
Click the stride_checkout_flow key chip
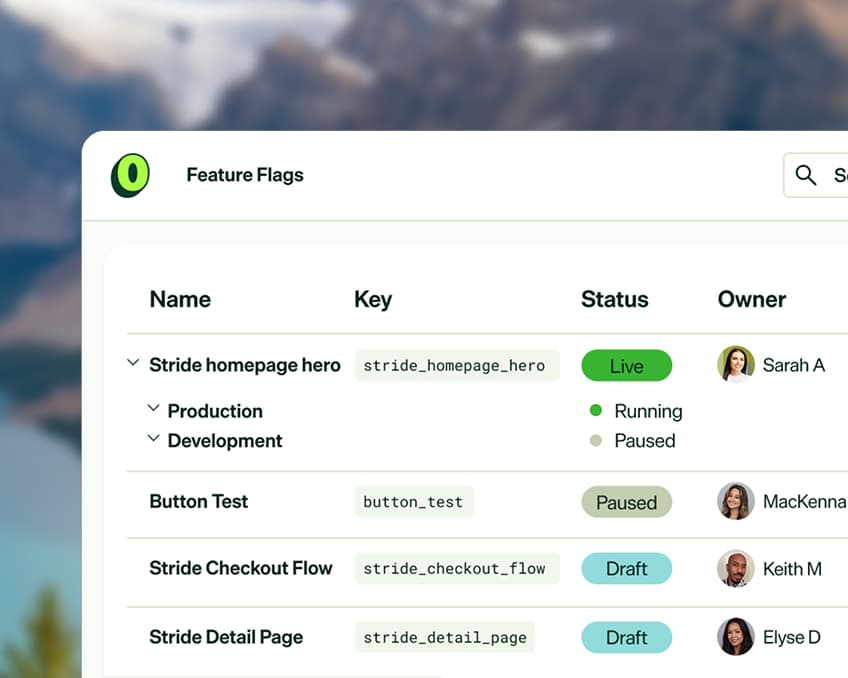pos(457,568)
